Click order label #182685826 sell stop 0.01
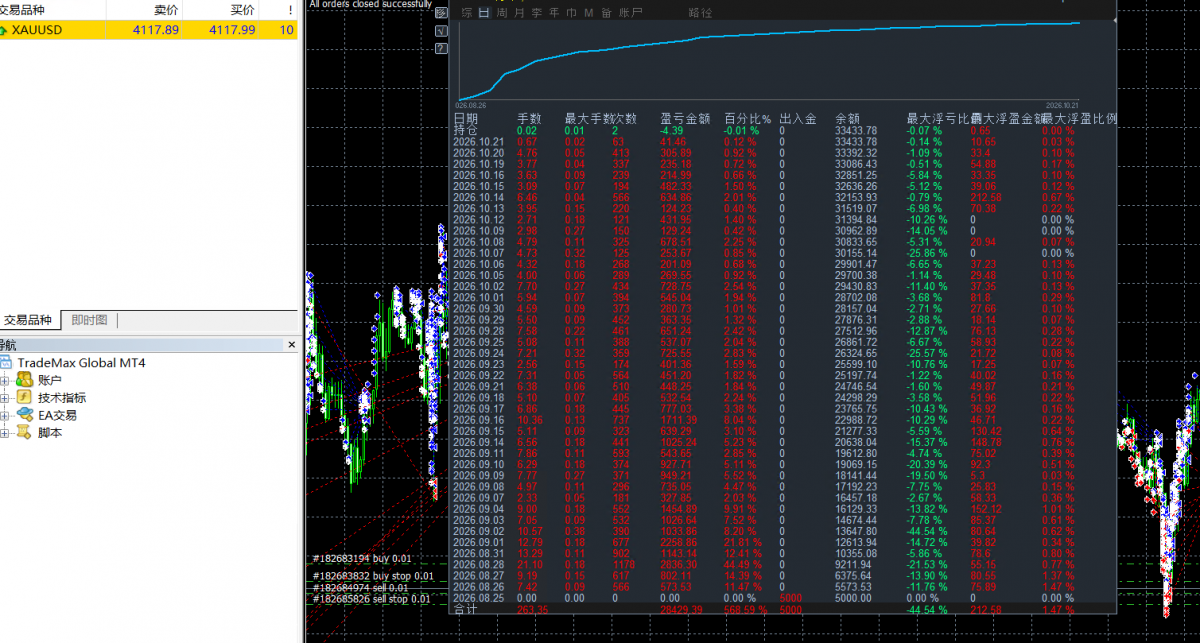 (x=373, y=599)
